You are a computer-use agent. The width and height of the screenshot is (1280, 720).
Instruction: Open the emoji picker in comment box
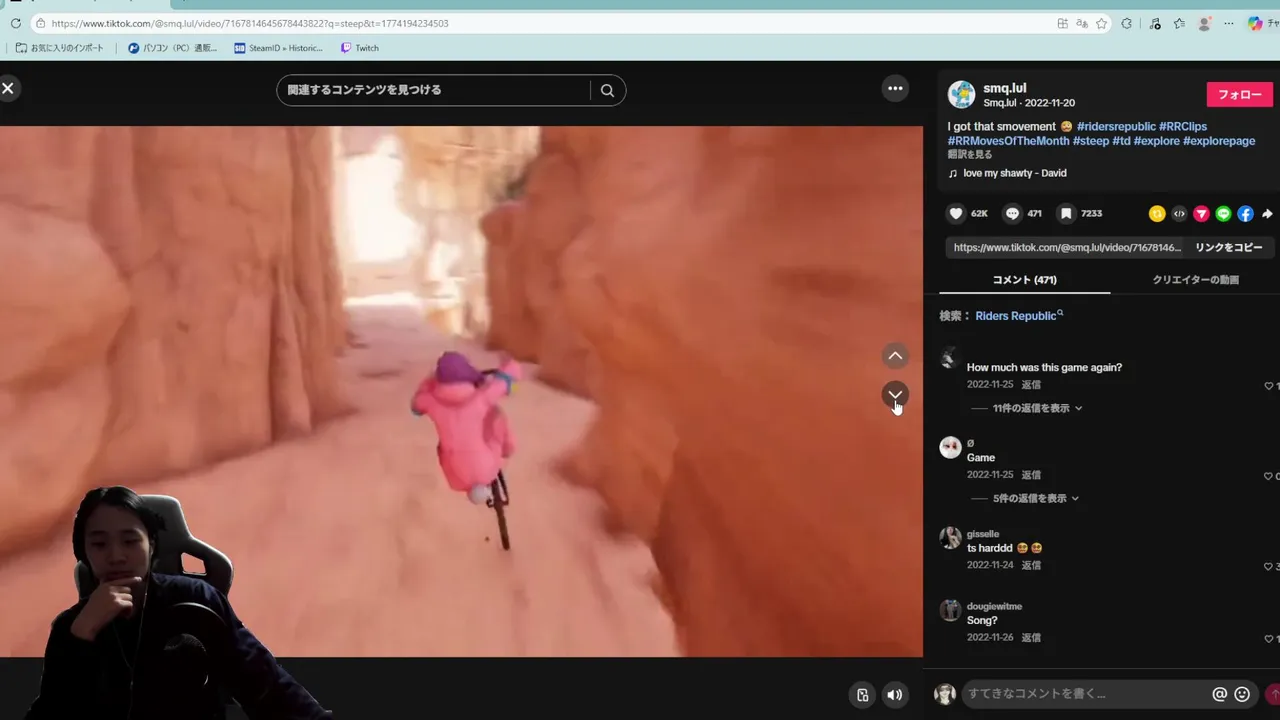click(1242, 694)
